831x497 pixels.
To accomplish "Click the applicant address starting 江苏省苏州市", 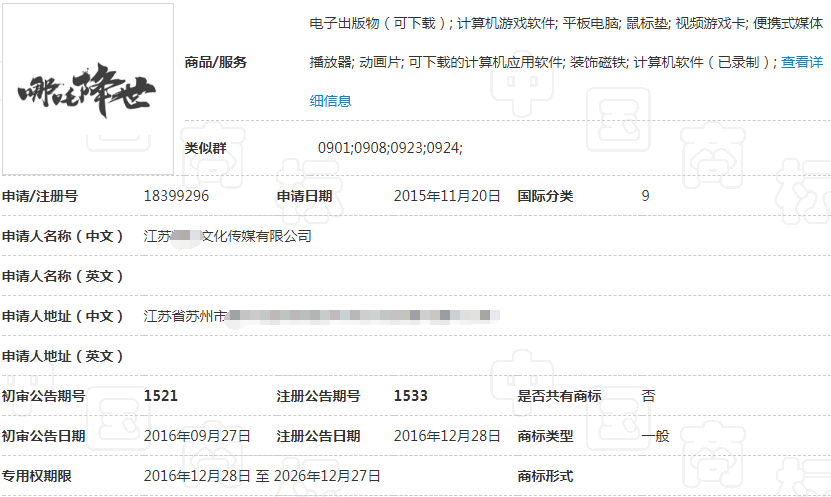I will [x=321, y=316].
